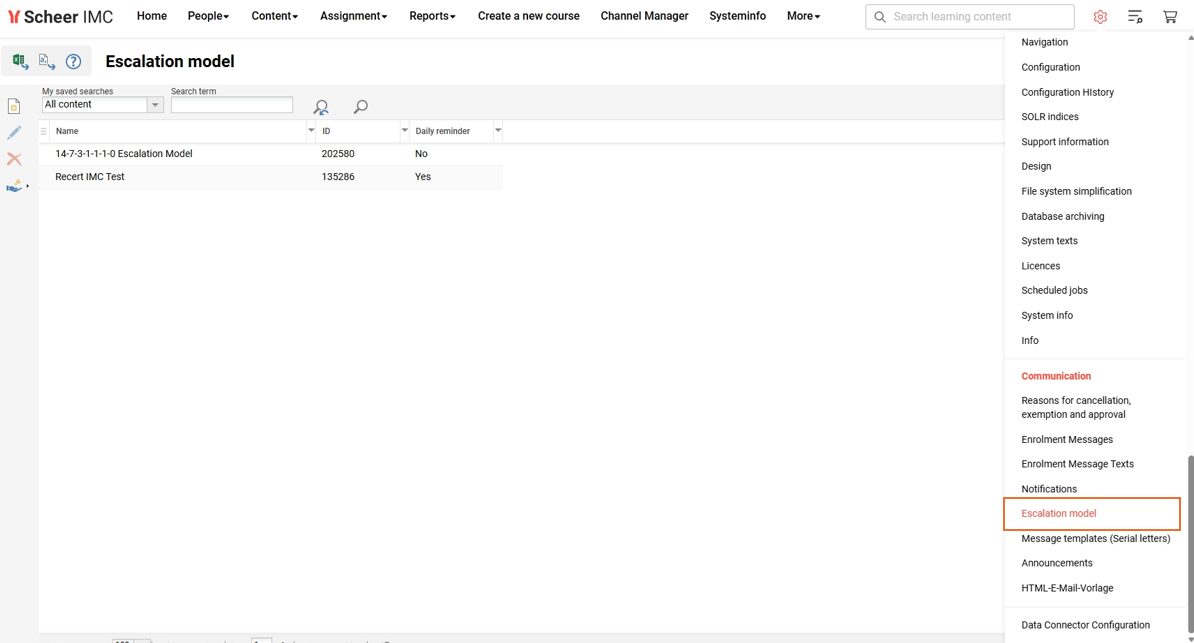The height and width of the screenshot is (643, 1194).
Task: Open the ID column filter arrow
Action: [x=404, y=130]
